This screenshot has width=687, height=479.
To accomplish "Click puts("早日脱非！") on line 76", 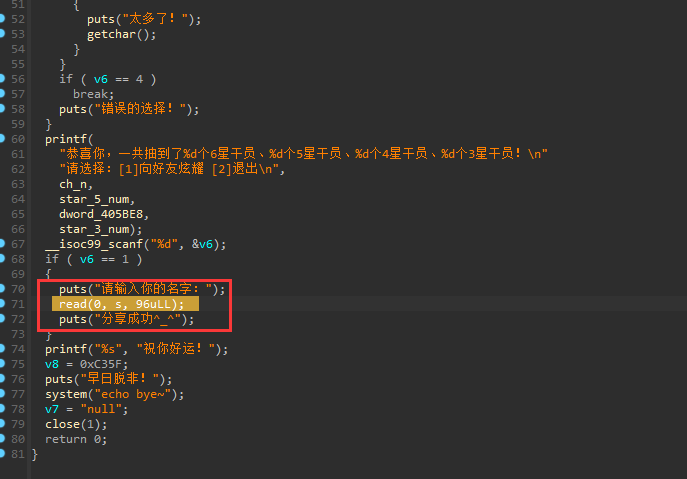I will 109,379.
